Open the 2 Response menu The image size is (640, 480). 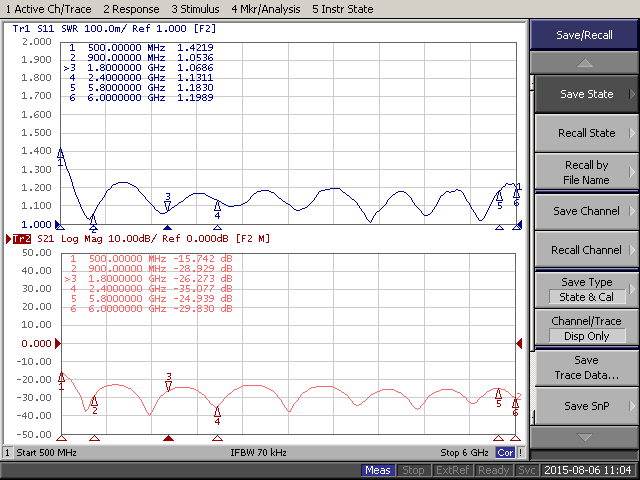click(131, 9)
